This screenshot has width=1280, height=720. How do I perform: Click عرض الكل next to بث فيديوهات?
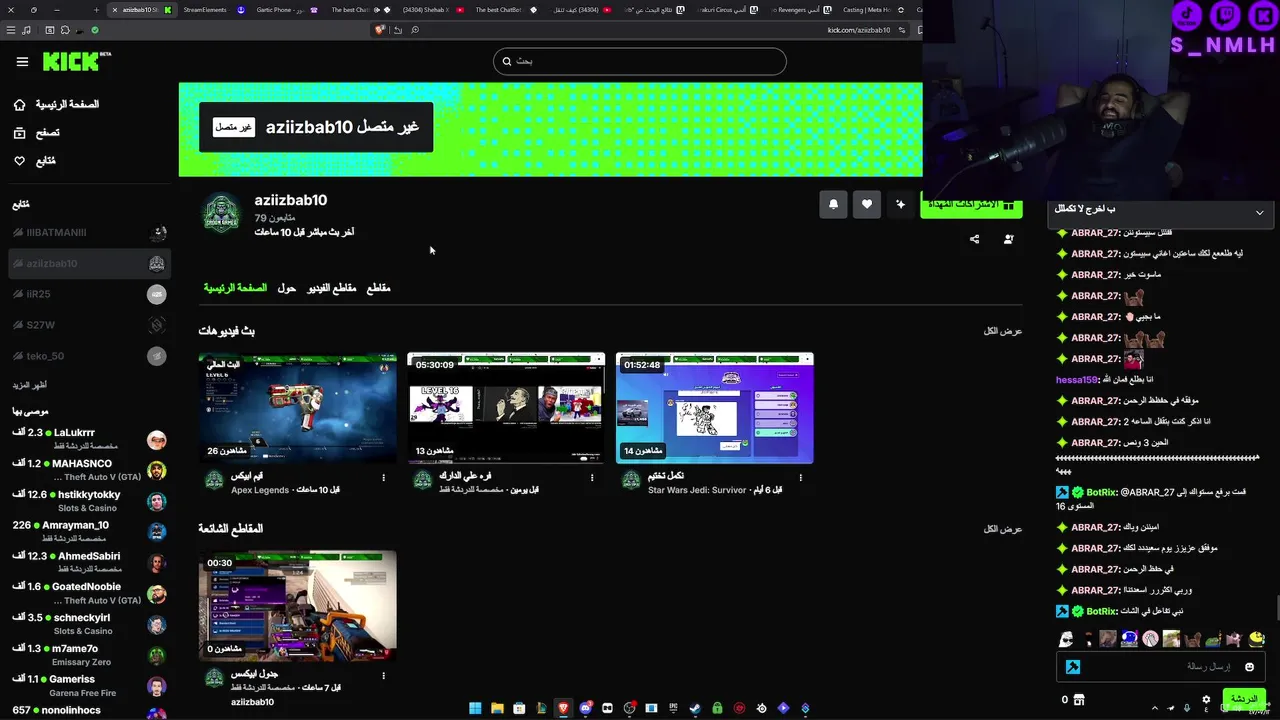(1003, 331)
